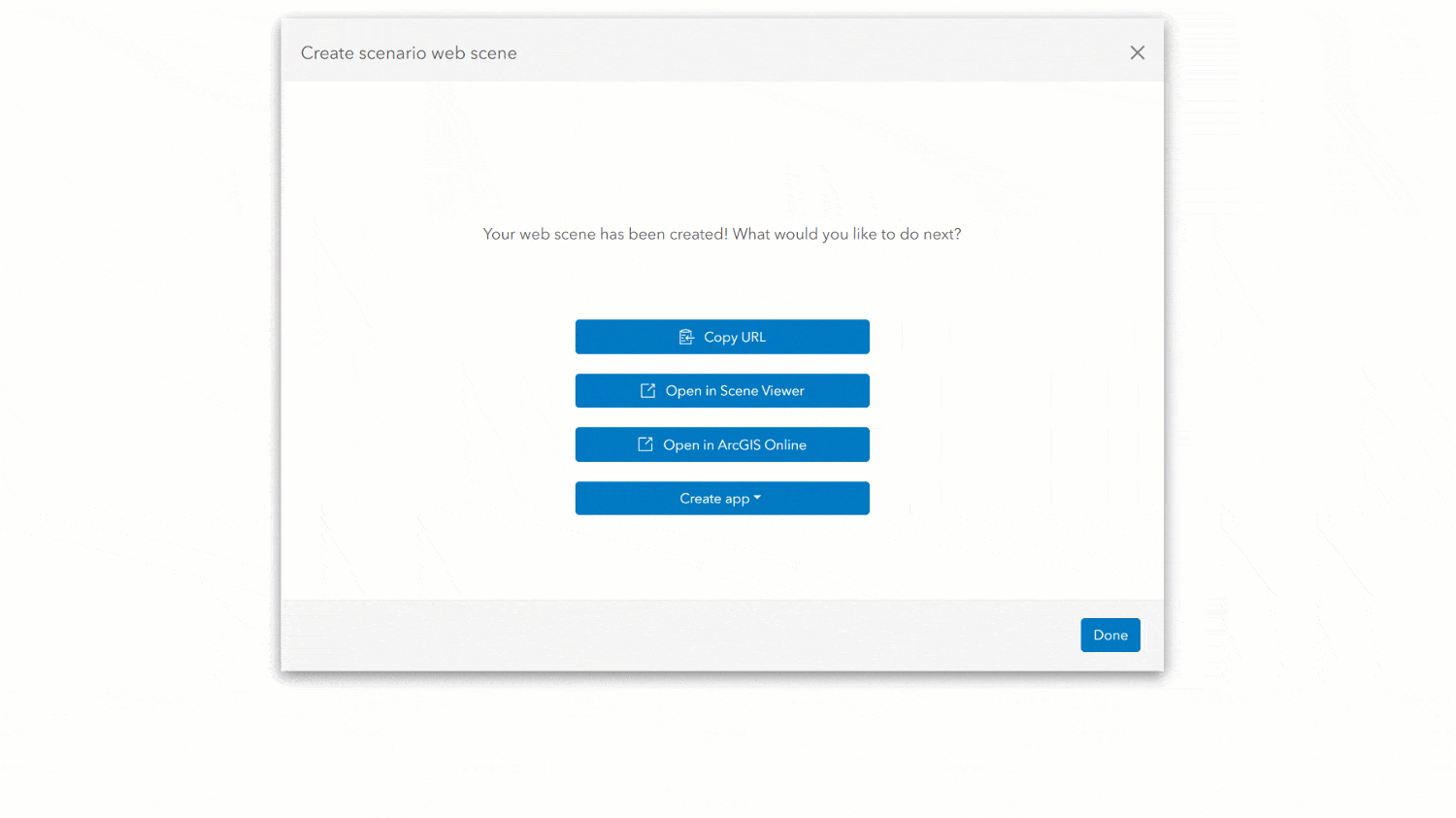Click the Create scenario web scene title bar

click(x=409, y=52)
